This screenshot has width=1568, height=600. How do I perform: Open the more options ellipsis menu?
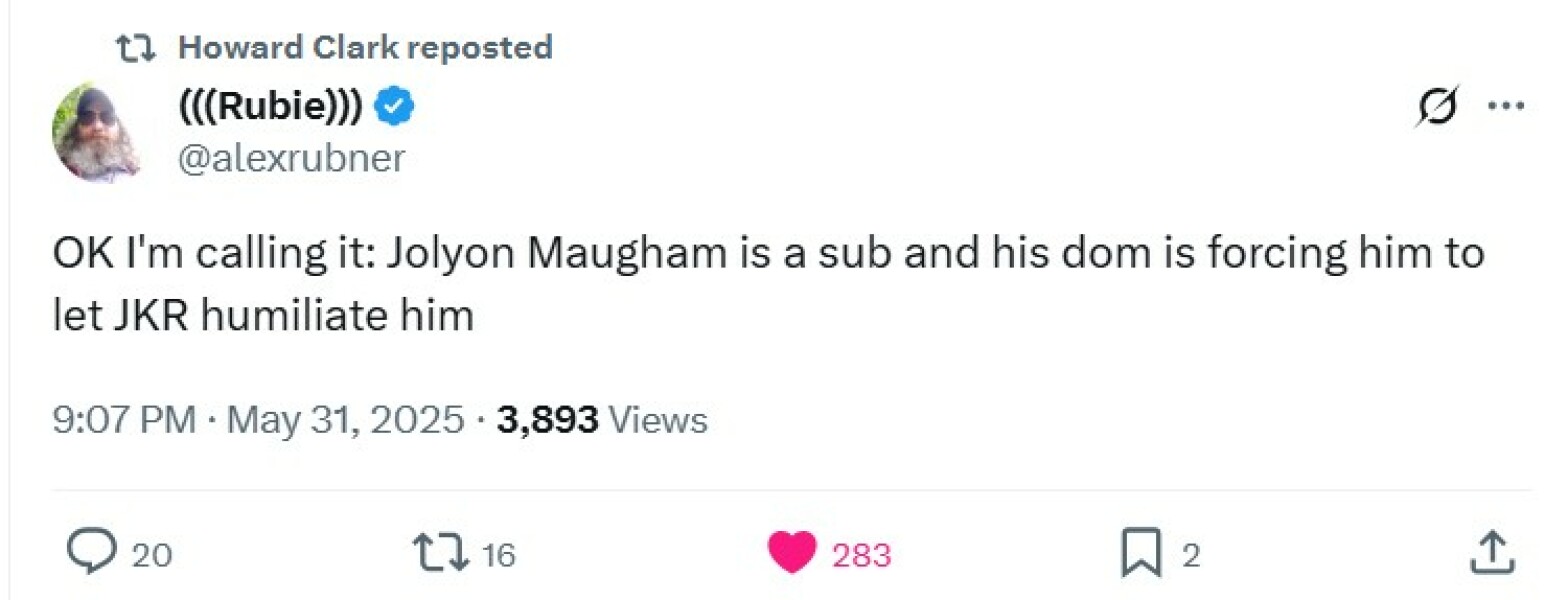pyautogui.click(x=1508, y=104)
